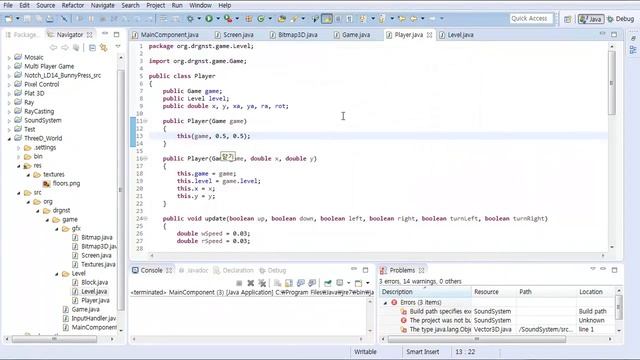Screen dimensions: 640x360
Task: Collapse the ThreeD_World project node
Action: pyautogui.click(x=9, y=139)
